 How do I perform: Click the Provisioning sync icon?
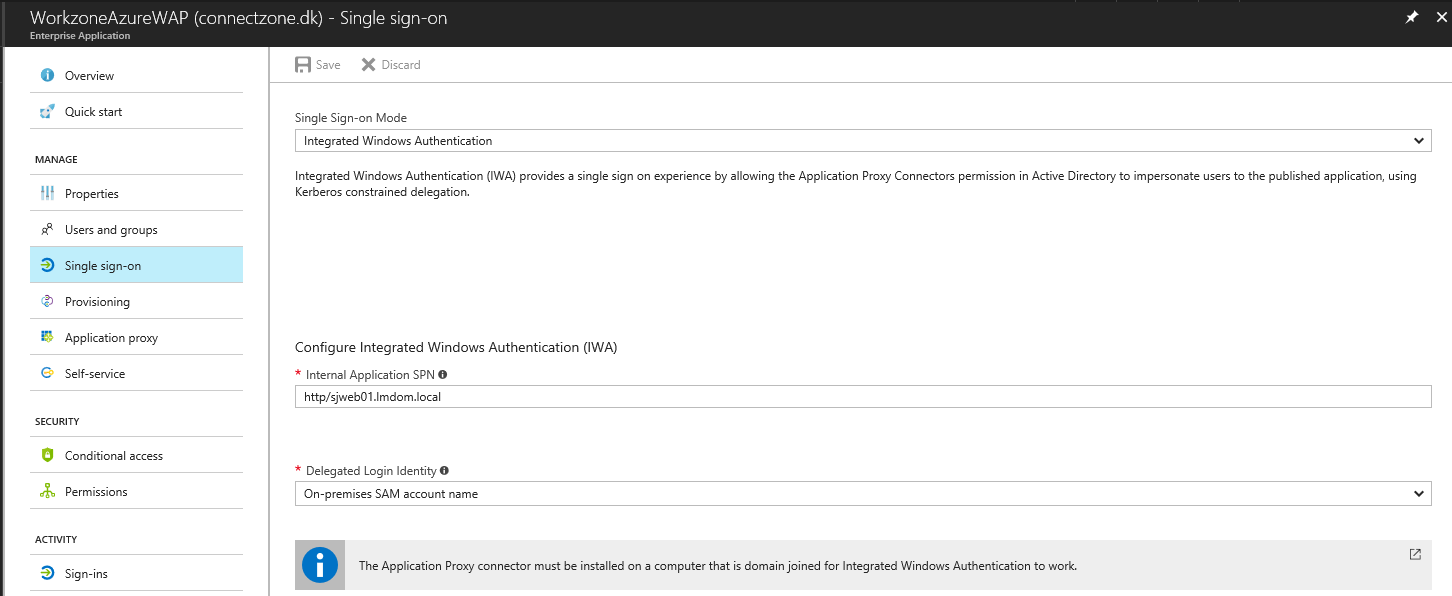point(47,301)
